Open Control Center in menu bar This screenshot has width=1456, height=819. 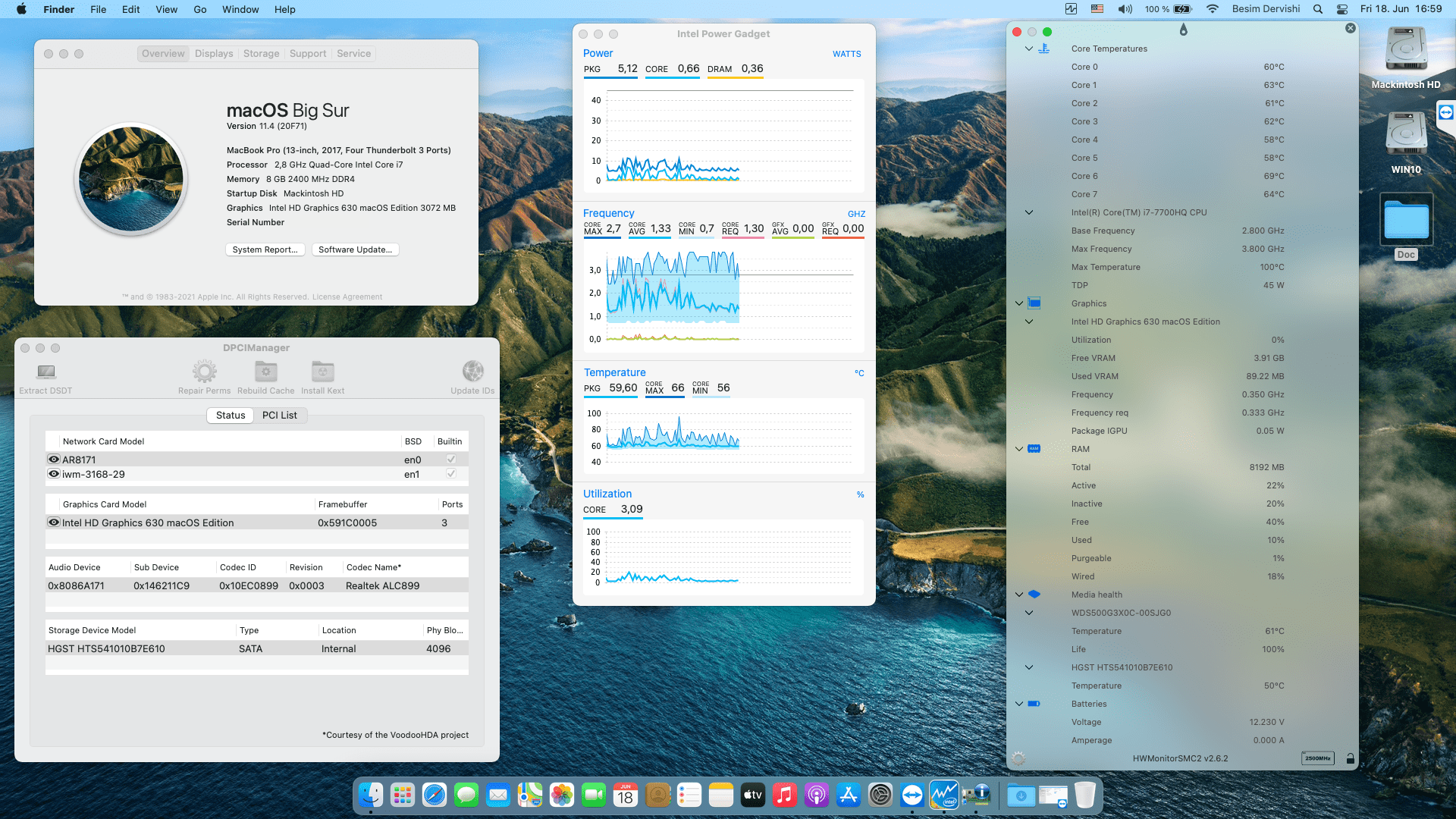point(1342,9)
